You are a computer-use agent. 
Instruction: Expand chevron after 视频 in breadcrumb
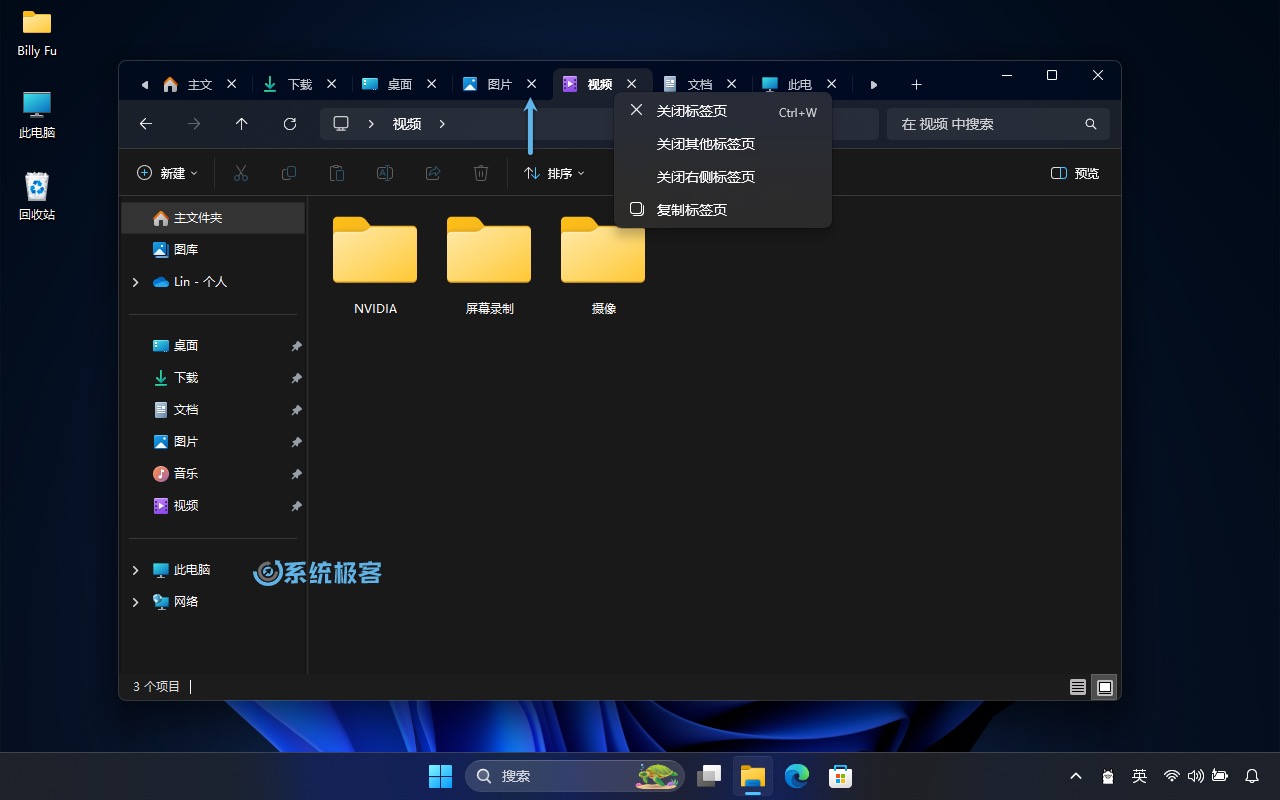442,124
